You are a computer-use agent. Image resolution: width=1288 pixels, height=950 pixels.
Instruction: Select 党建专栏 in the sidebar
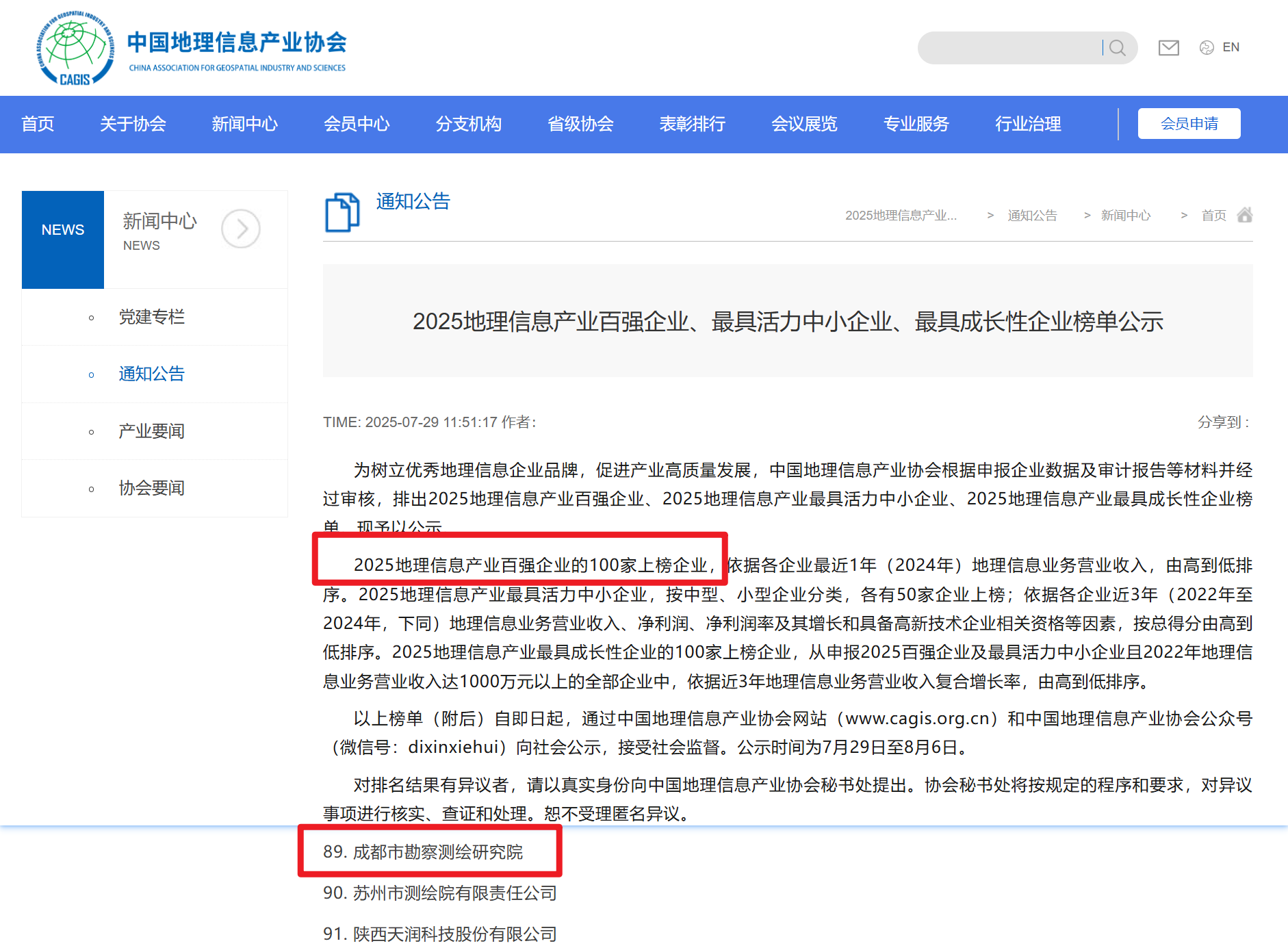(151, 317)
